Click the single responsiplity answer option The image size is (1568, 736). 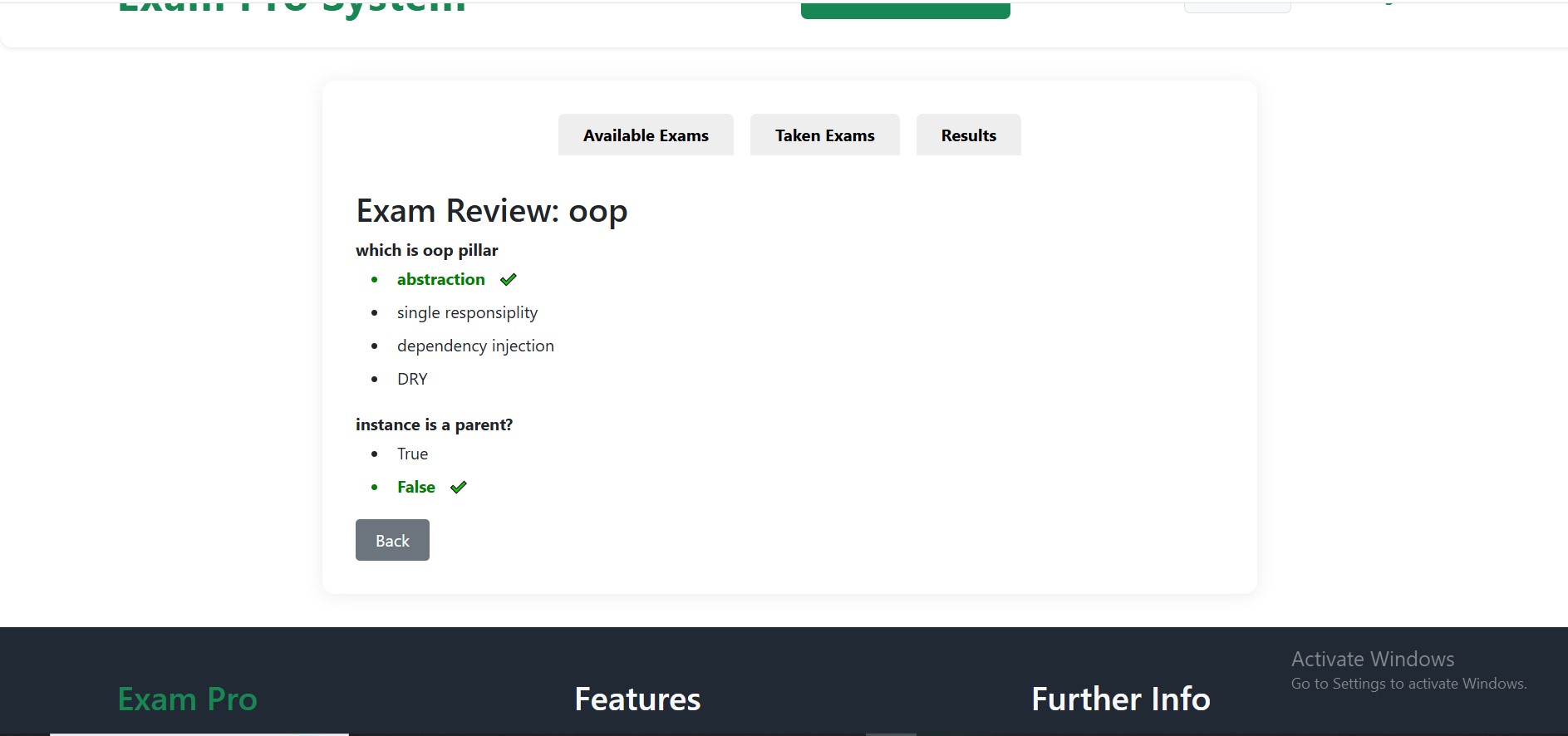coord(467,313)
